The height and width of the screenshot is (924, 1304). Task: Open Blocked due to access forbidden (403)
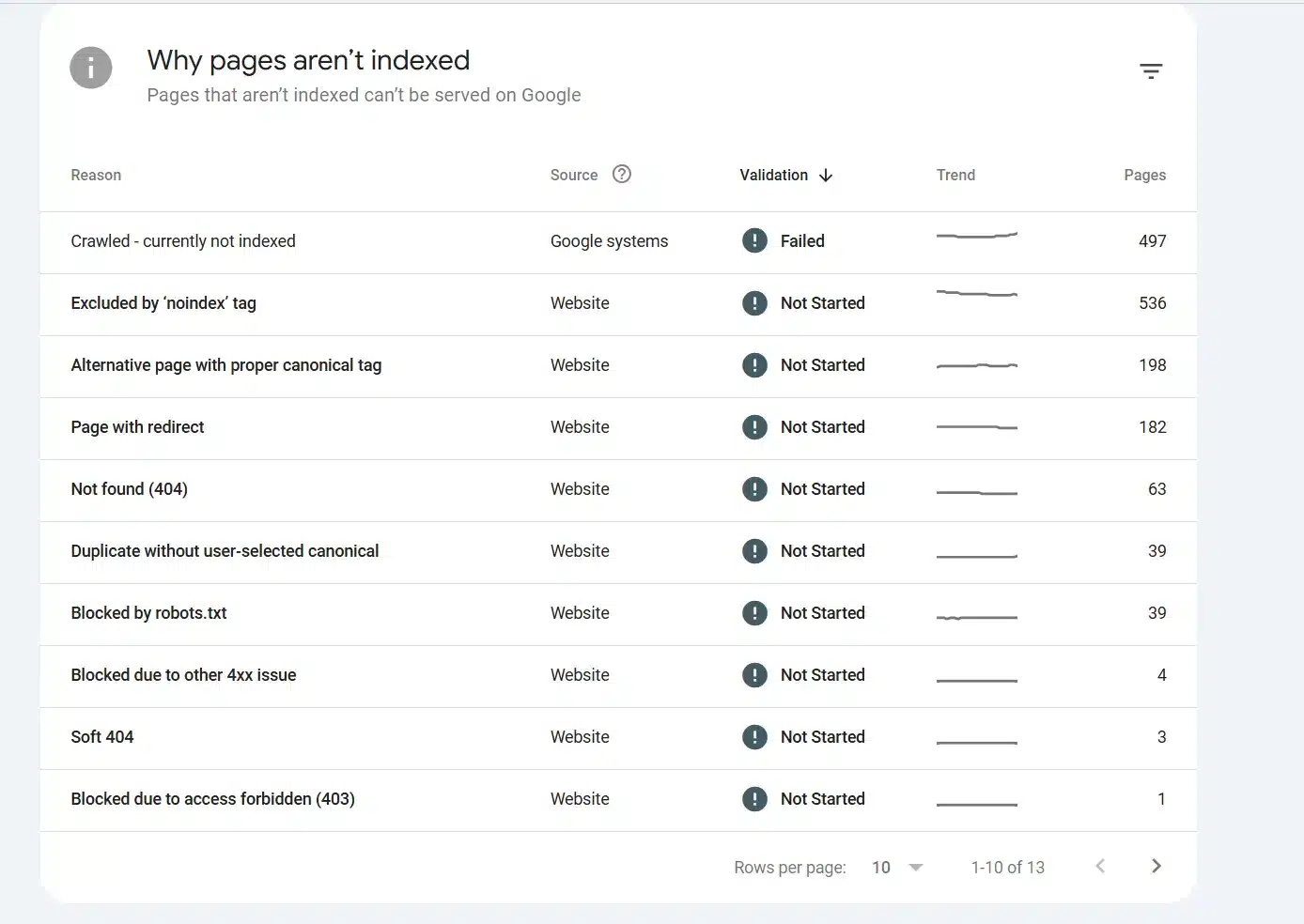[x=212, y=798]
